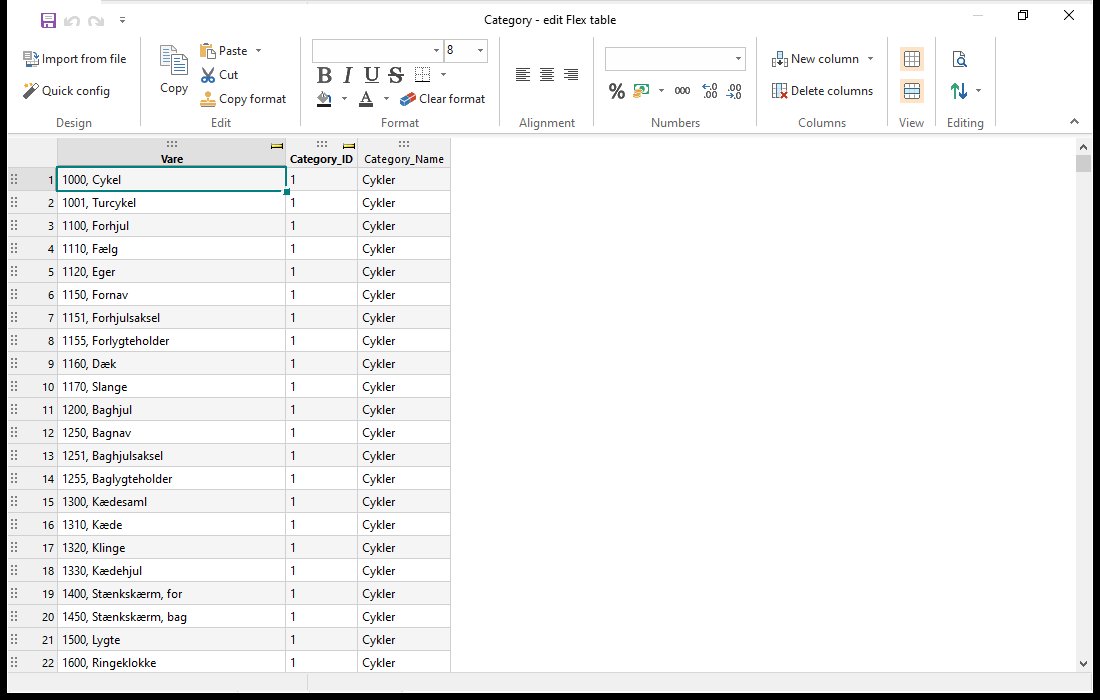Click the New column button
The height and width of the screenshot is (700, 1100).
[x=815, y=59]
